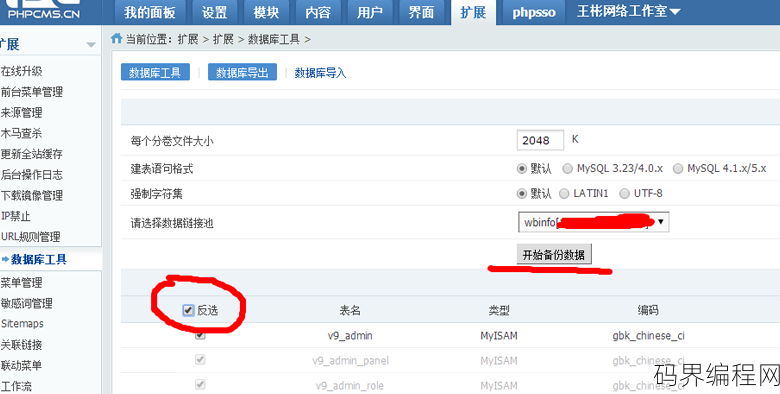
Task: Choose the UTF-8 charset radio button
Action: (x=624, y=193)
